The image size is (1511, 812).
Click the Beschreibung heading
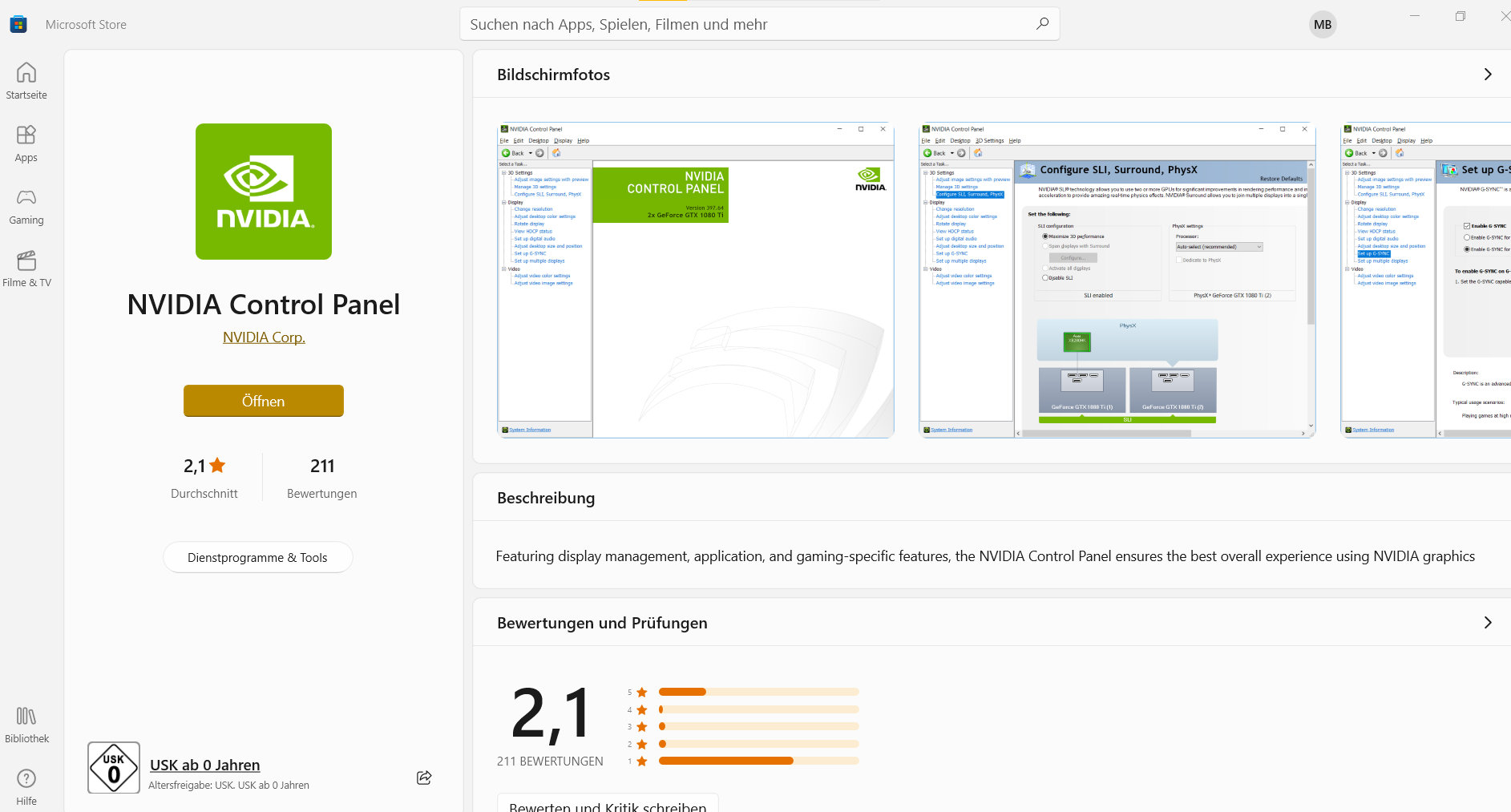(546, 498)
